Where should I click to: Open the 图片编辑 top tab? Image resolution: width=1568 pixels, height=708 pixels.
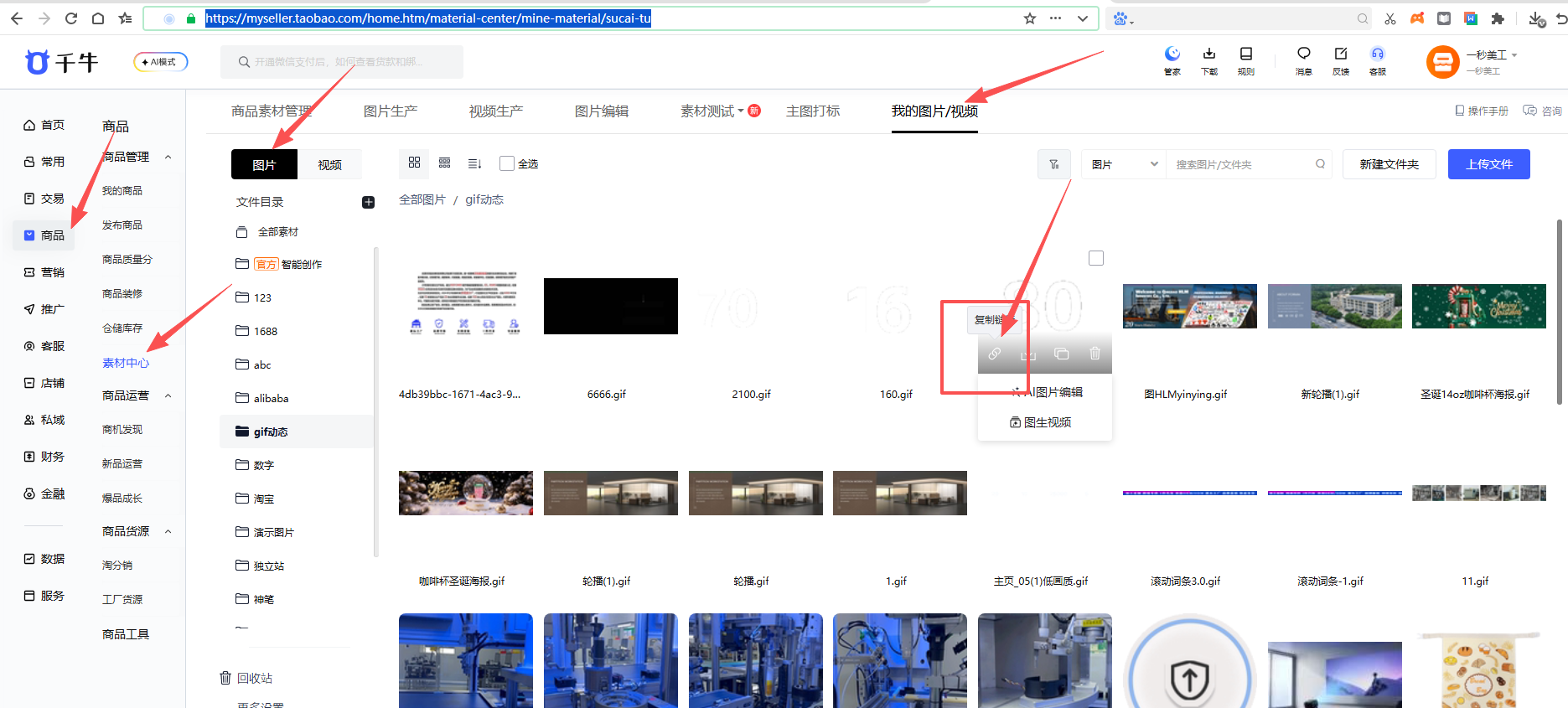pyautogui.click(x=601, y=111)
